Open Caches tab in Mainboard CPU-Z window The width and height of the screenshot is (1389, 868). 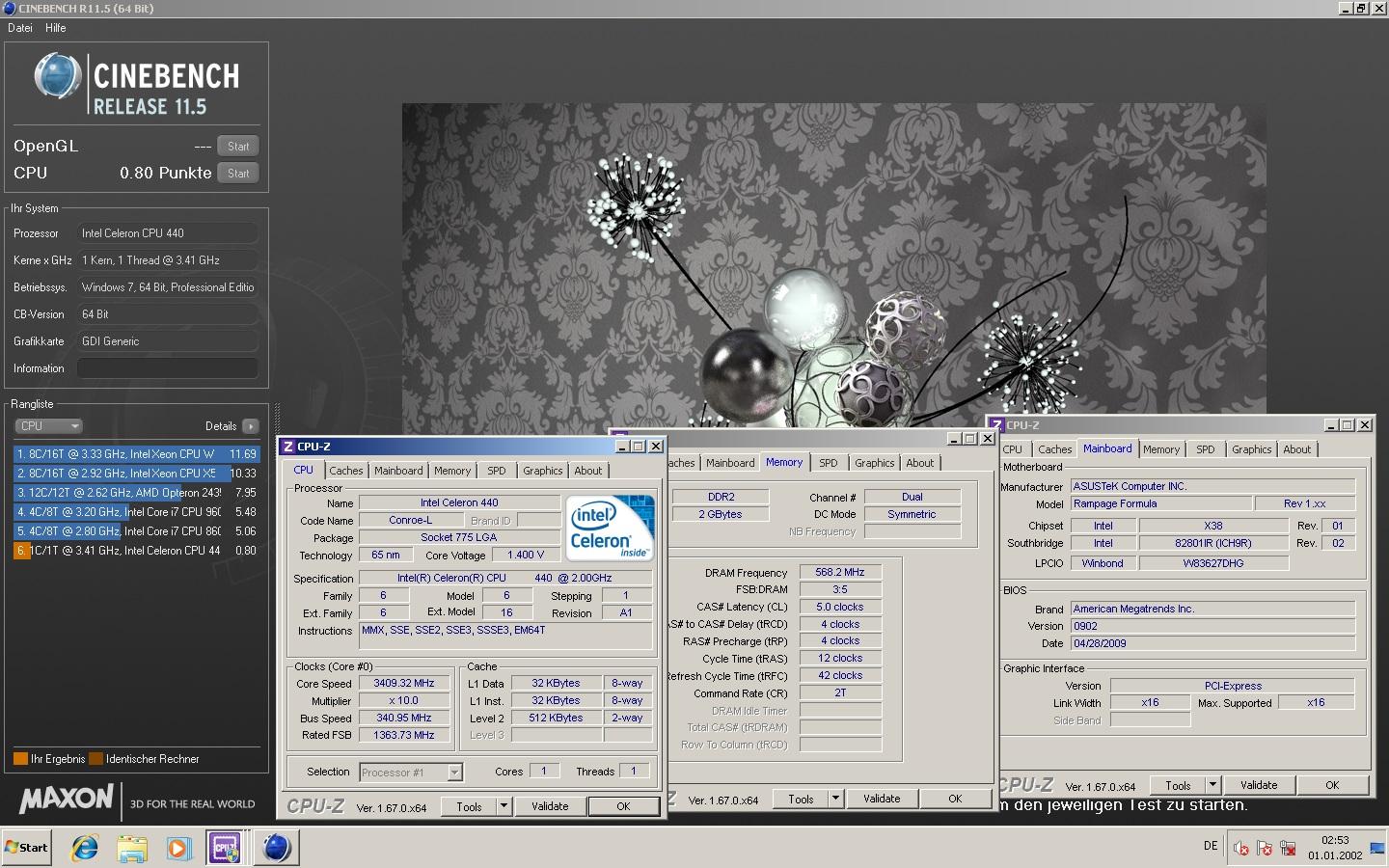pyautogui.click(x=1055, y=449)
